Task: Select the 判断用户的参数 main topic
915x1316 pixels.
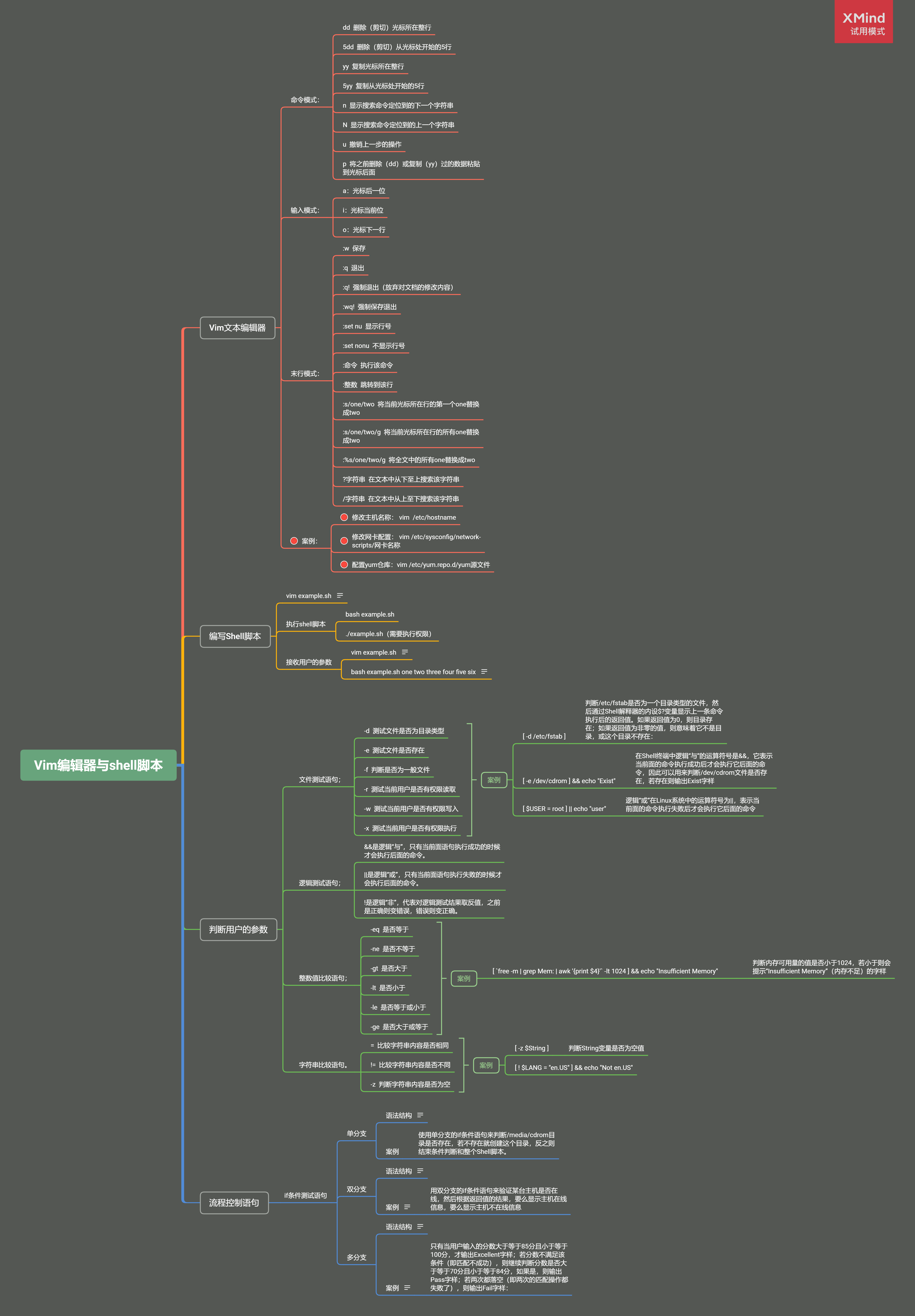Action: [238, 930]
